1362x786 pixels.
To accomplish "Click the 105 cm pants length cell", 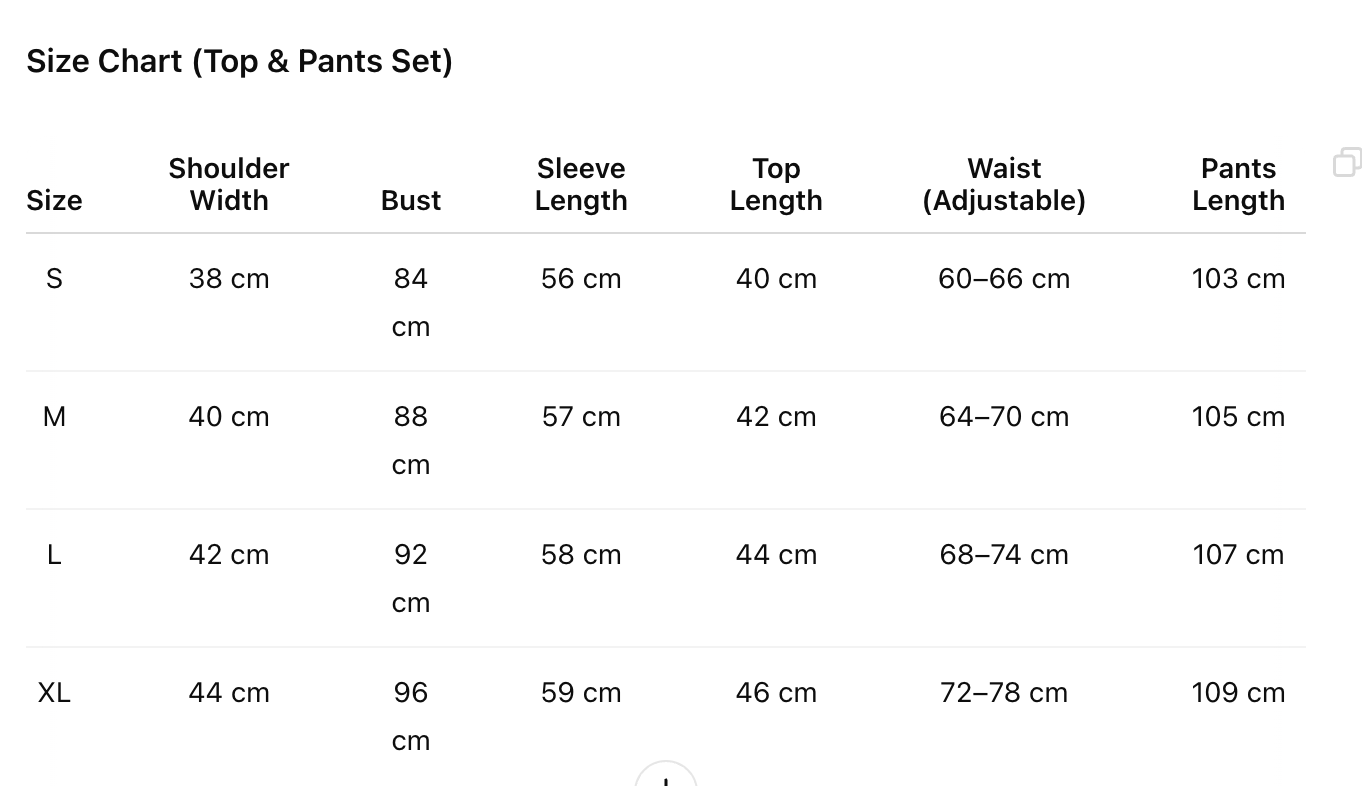I will [1238, 416].
